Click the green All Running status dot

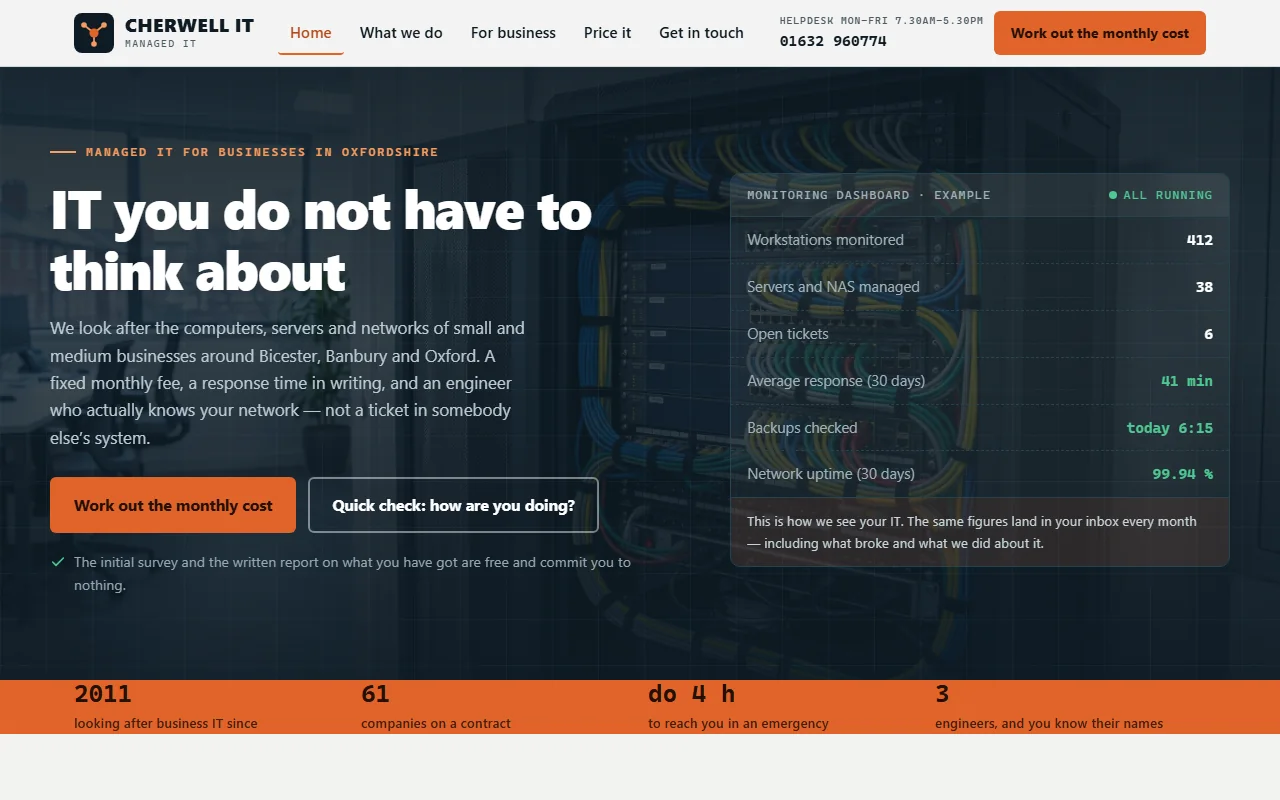(1113, 195)
